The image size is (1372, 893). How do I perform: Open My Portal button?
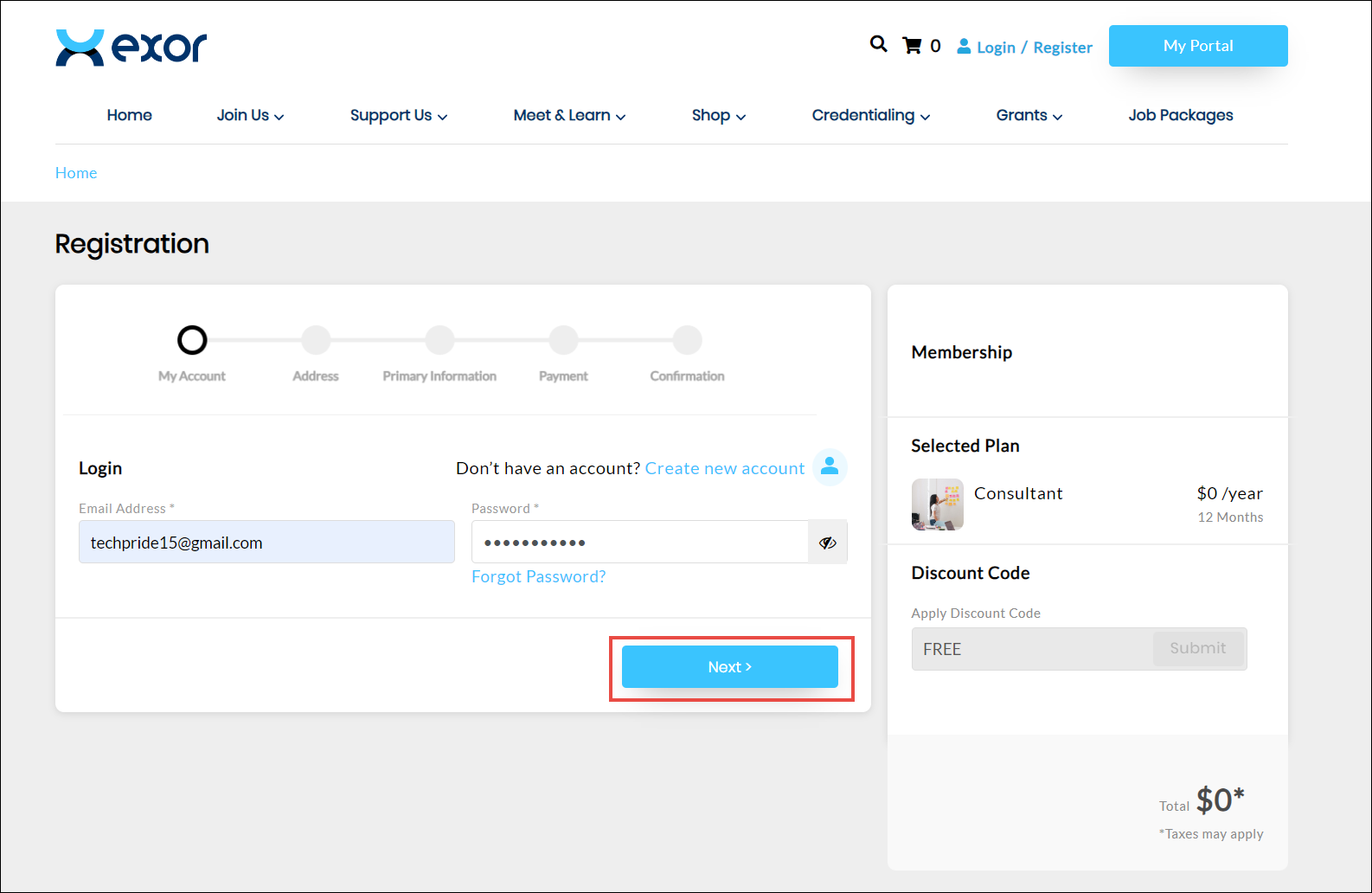pyautogui.click(x=1197, y=46)
